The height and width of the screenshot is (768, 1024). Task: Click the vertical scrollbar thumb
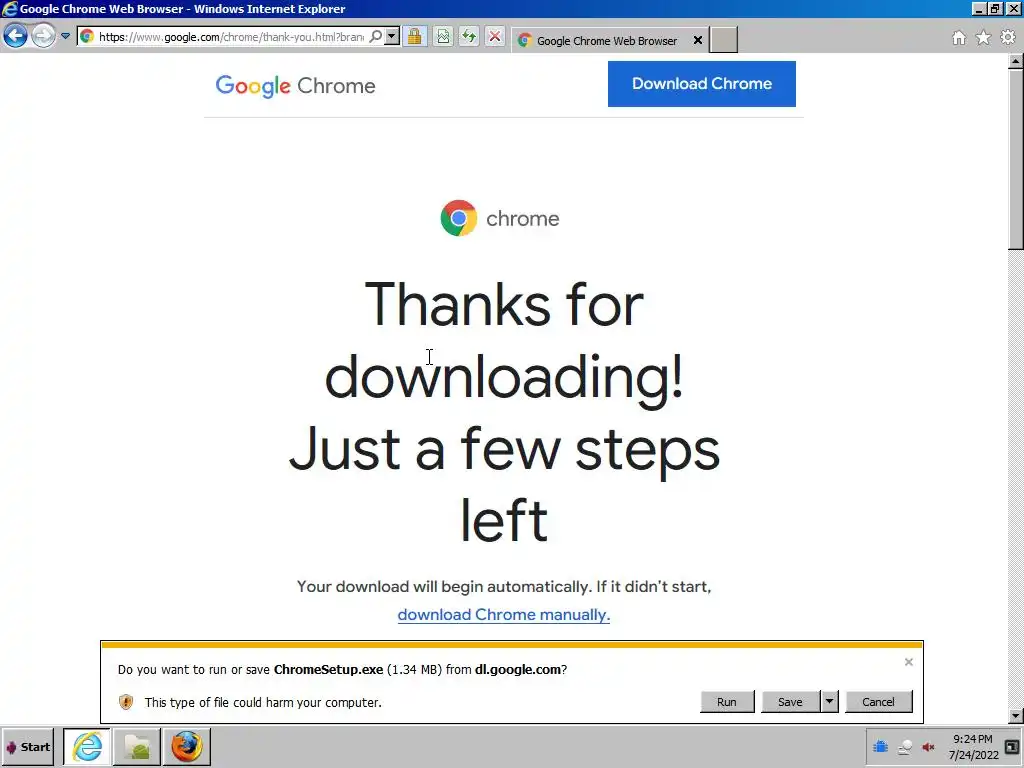point(1016,159)
